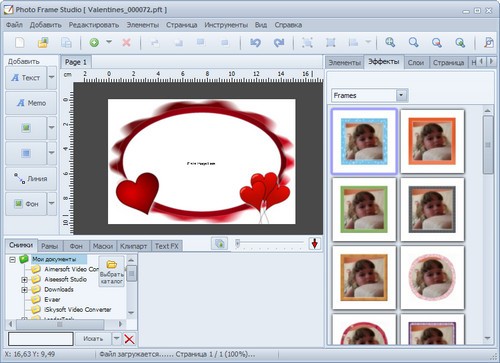Open the Инструменты menu

tap(226, 25)
